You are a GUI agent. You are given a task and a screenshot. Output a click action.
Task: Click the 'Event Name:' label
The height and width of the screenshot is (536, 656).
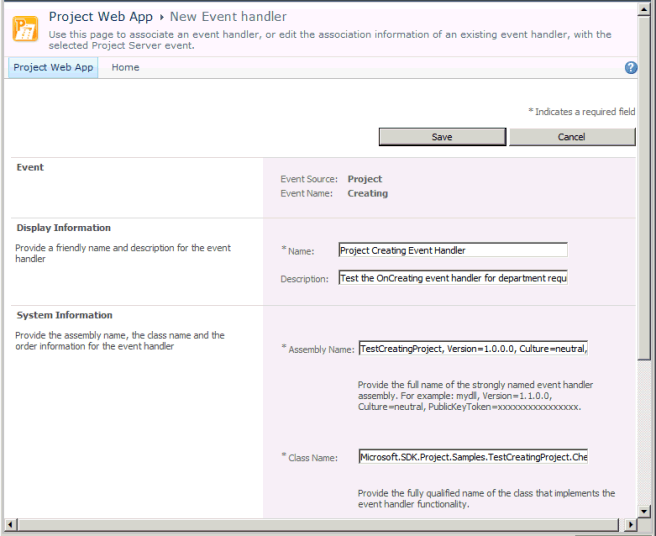click(x=307, y=193)
